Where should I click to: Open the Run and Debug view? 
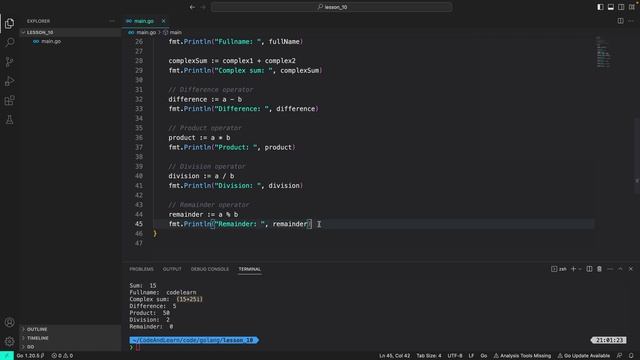[x=9, y=81]
